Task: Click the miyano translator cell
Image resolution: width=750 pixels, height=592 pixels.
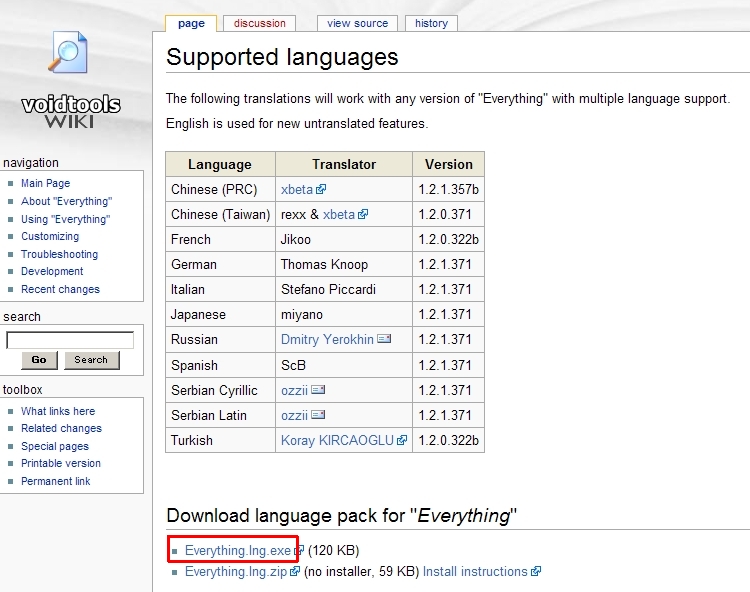Action: coord(344,314)
